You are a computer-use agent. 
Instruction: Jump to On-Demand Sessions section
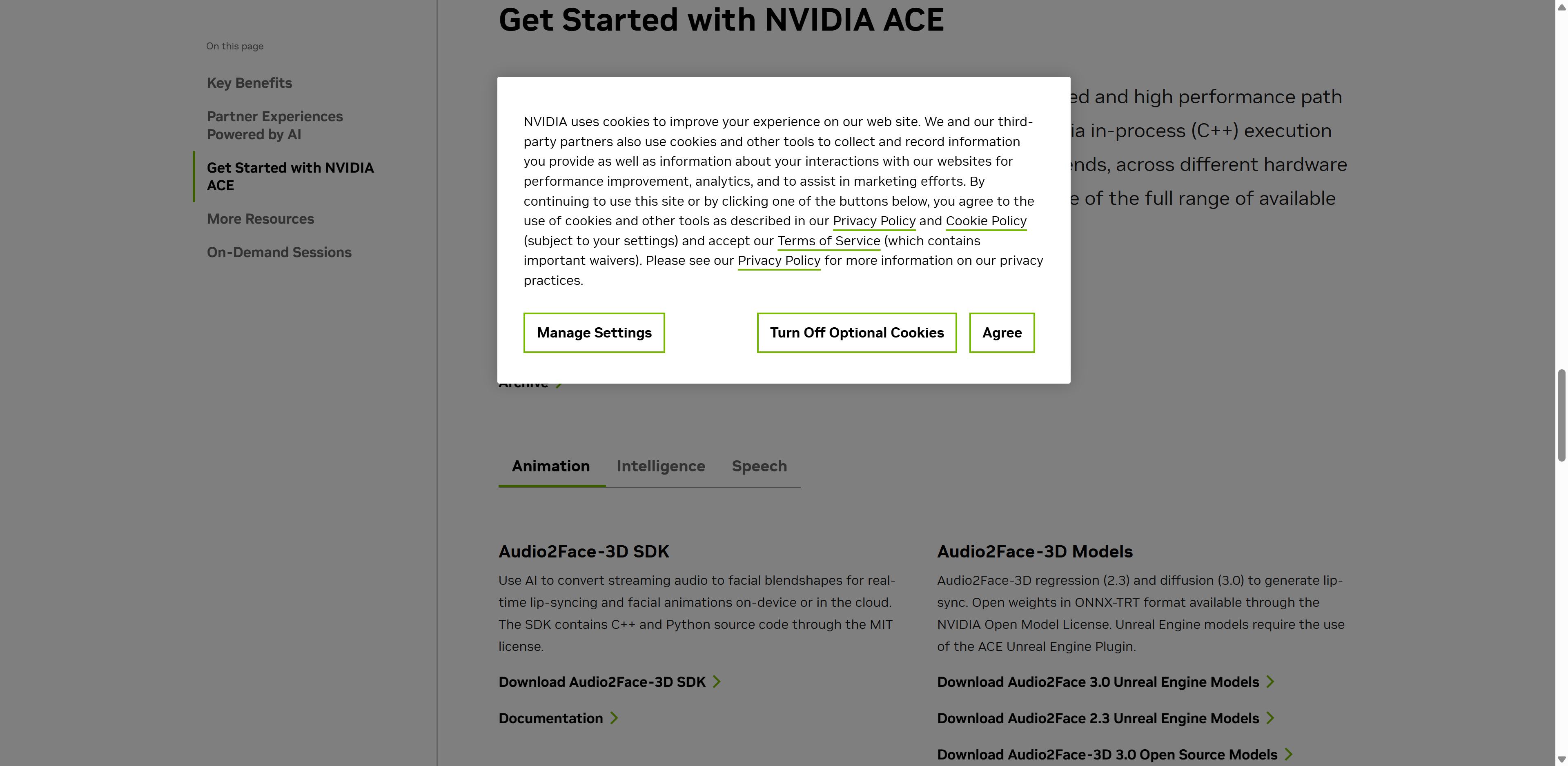point(279,253)
